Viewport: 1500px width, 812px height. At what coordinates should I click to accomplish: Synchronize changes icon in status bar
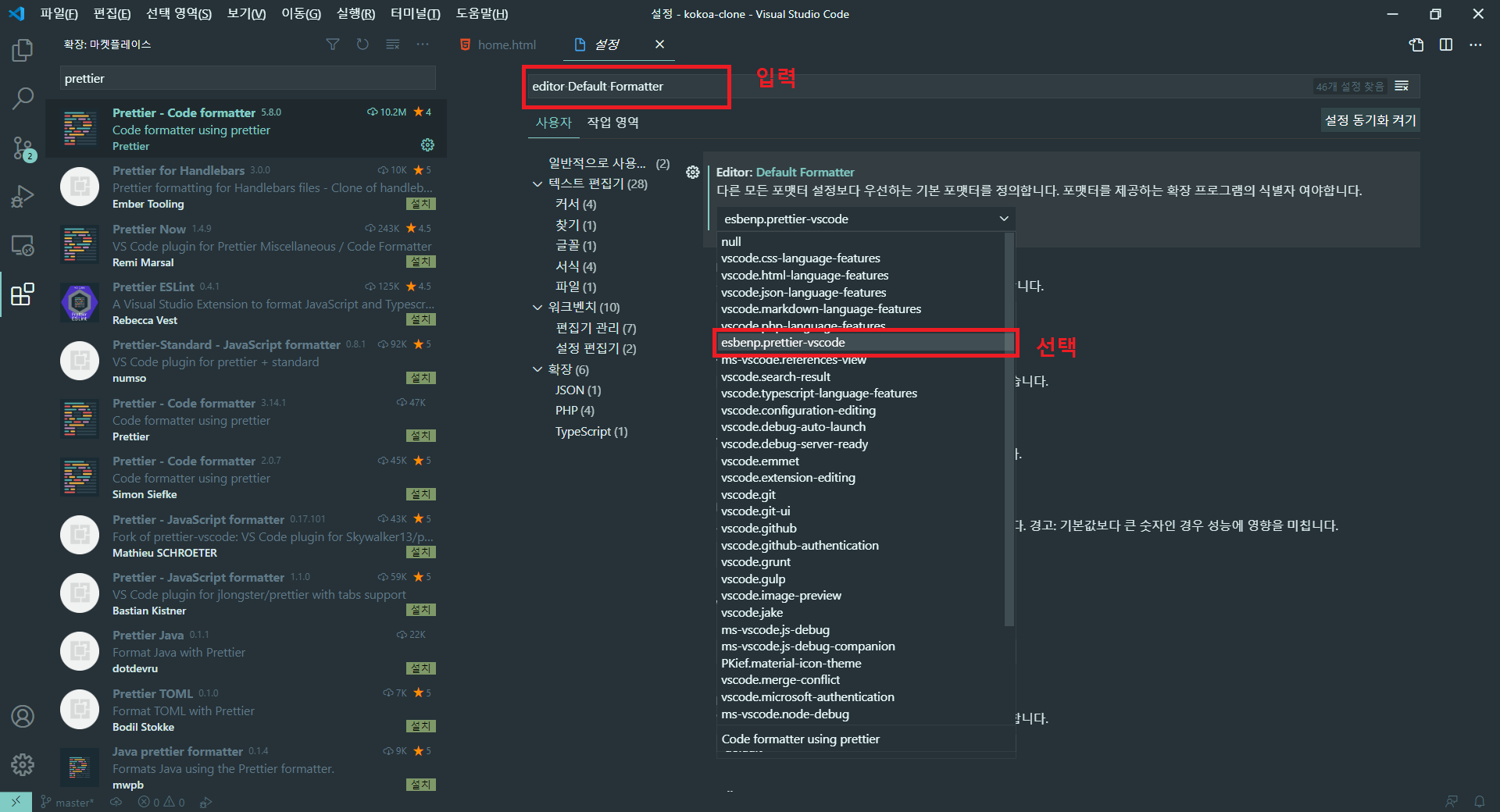click(116, 802)
